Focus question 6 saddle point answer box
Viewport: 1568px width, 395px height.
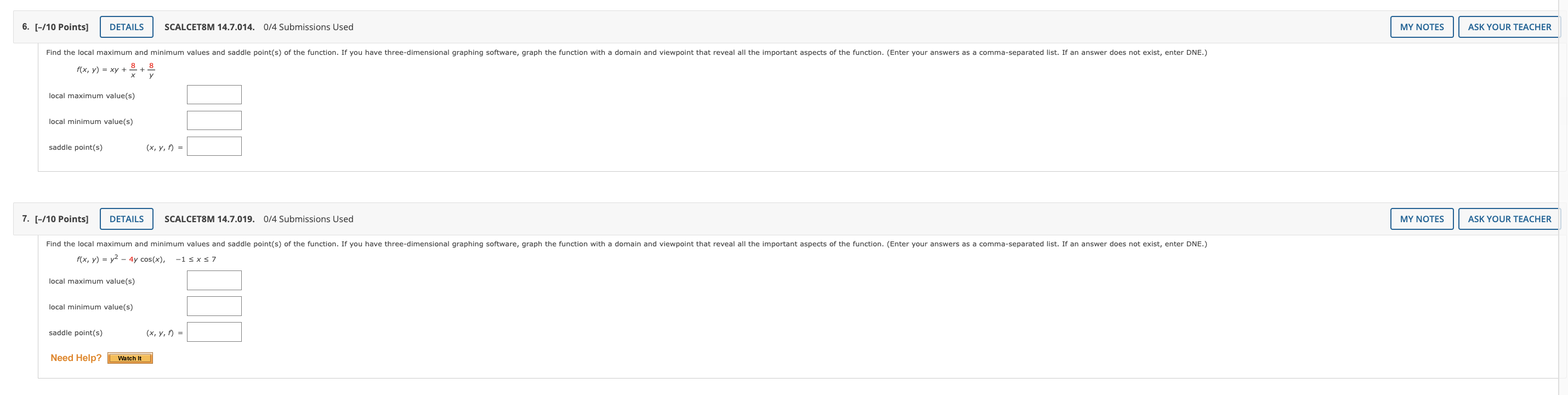[x=214, y=146]
